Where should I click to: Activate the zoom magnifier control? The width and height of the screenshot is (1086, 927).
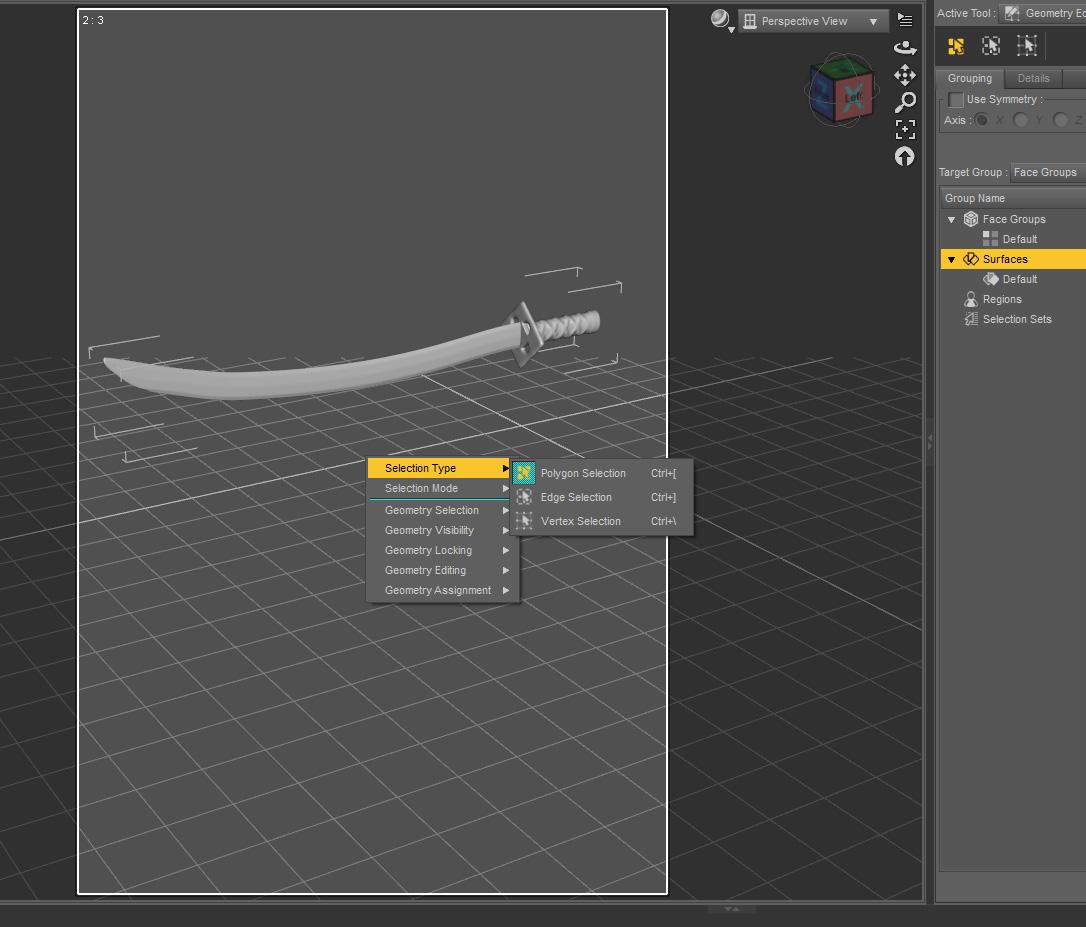point(905,103)
